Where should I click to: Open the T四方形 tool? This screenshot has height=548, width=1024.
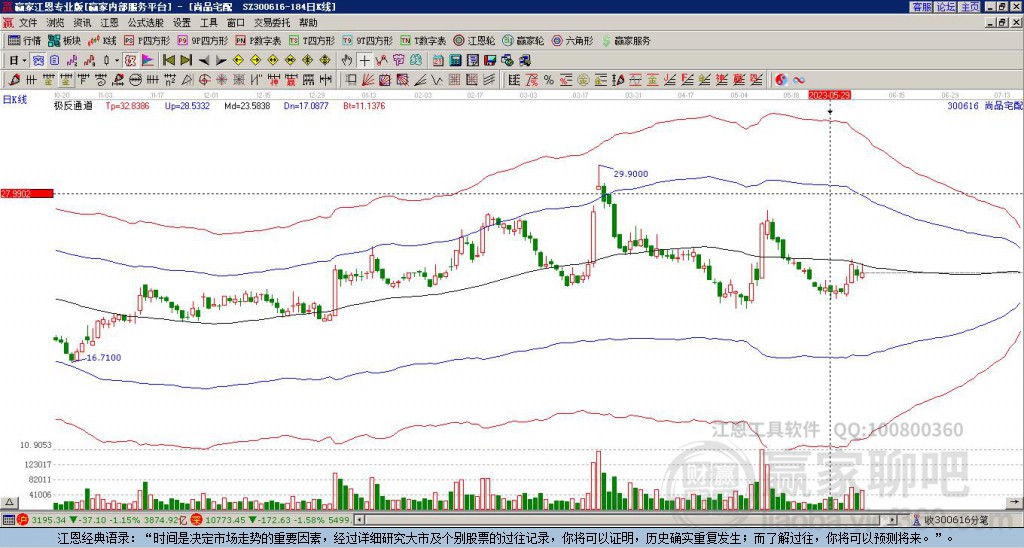[312, 40]
